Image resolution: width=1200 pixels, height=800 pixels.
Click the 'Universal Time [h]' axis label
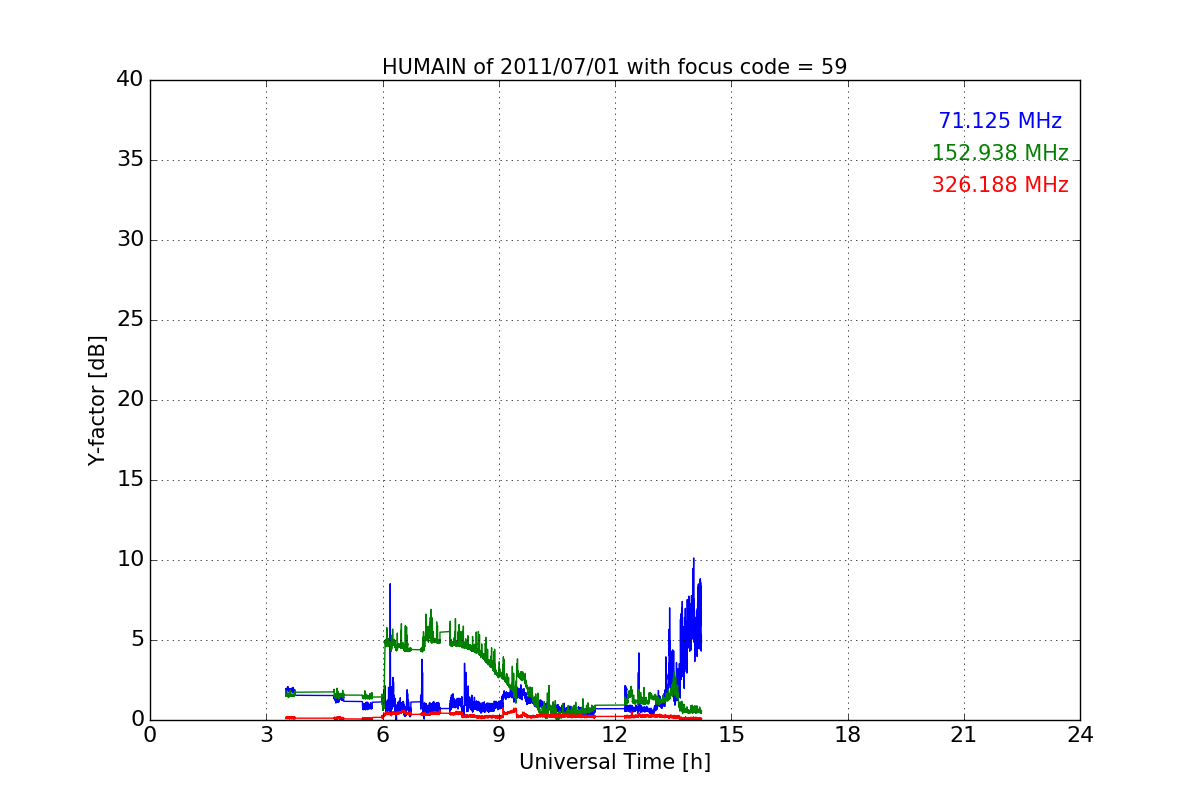tap(615, 762)
